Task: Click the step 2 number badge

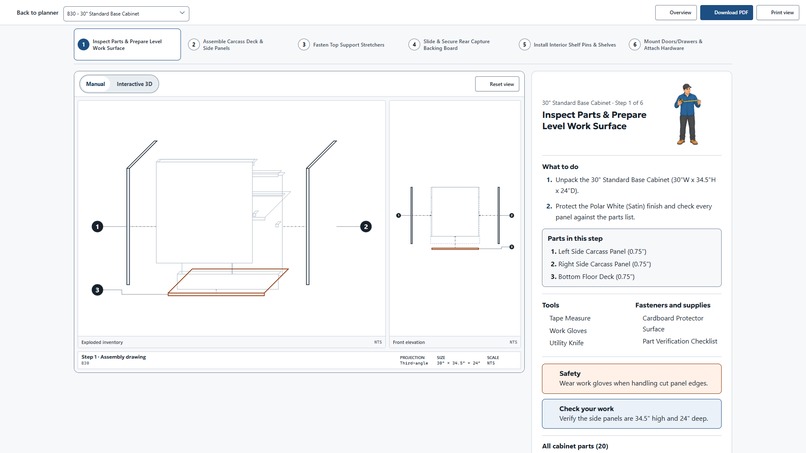Action: click(193, 45)
